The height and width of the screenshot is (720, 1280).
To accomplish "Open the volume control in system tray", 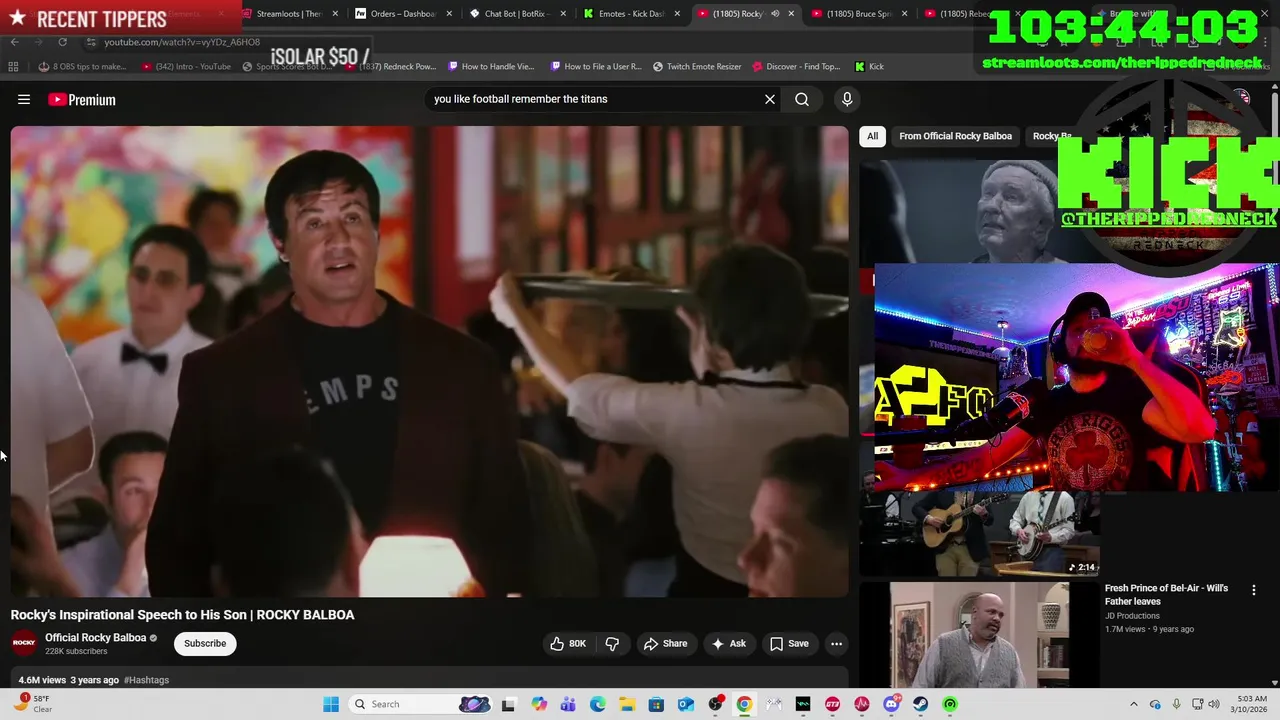I will [x=1214, y=704].
